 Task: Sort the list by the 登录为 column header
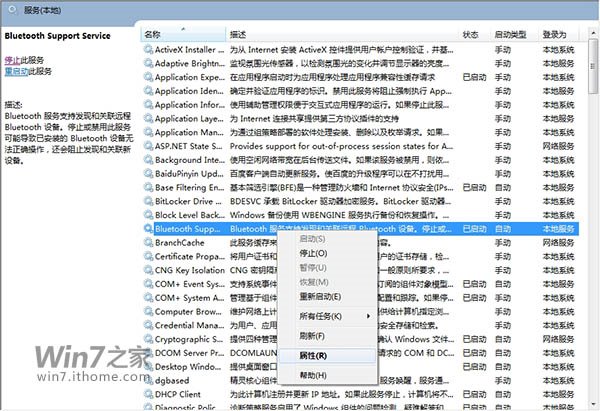(x=559, y=34)
